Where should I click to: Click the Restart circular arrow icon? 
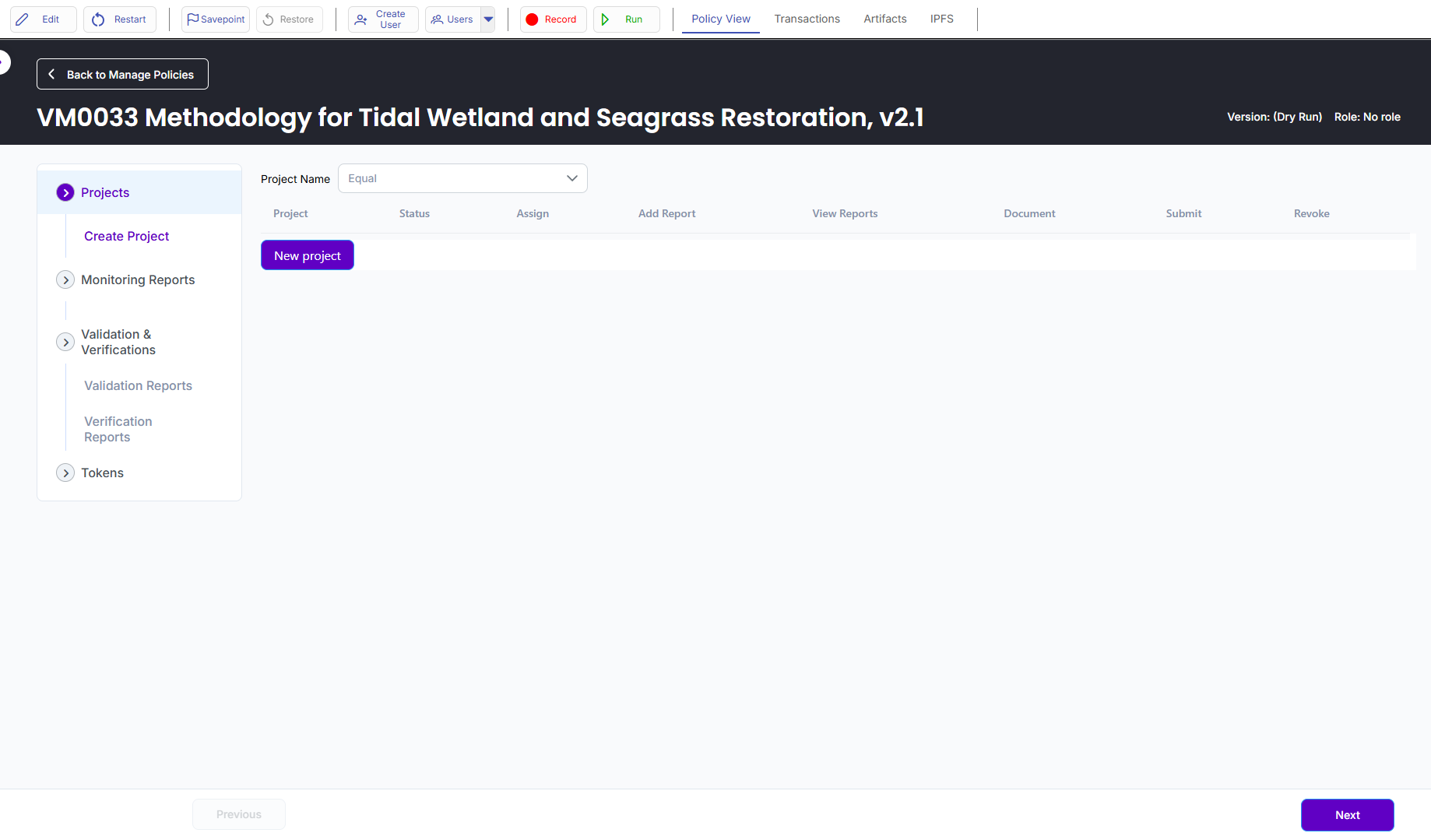[98, 19]
